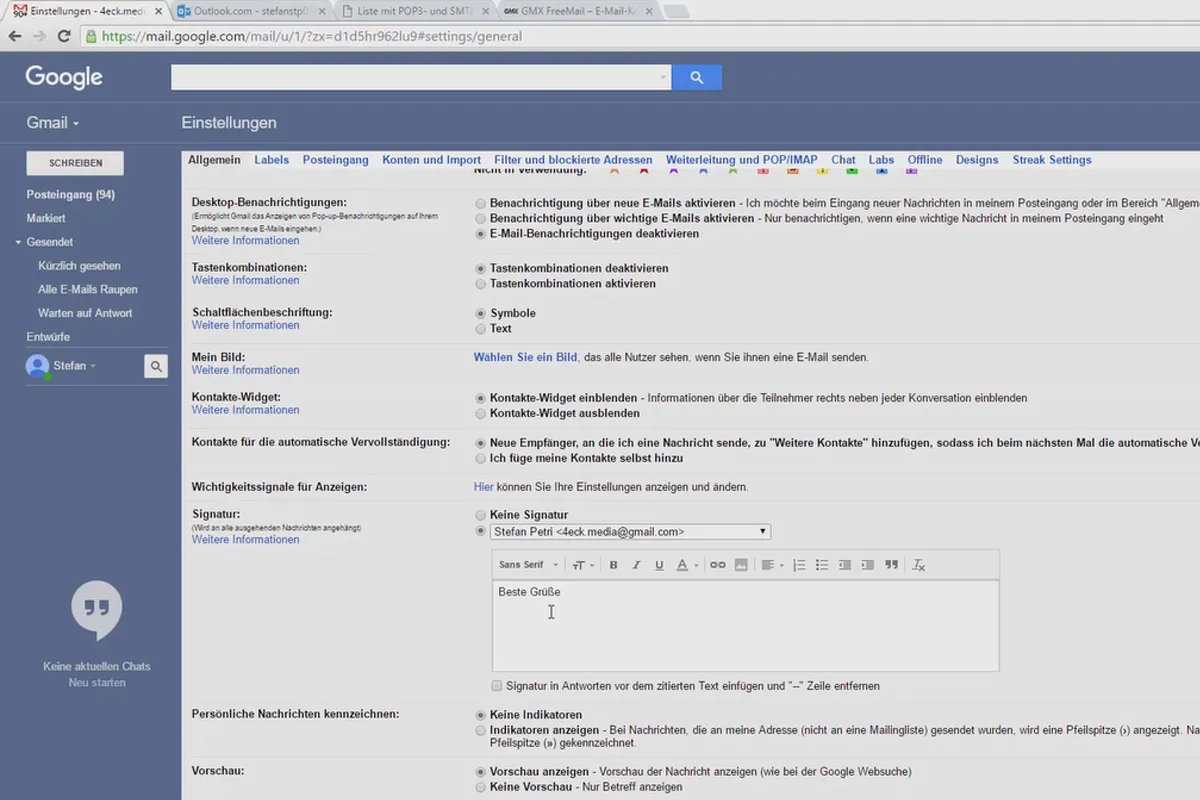1200x800 pixels.
Task: Open the Offline settings tab
Action: click(x=925, y=160)
